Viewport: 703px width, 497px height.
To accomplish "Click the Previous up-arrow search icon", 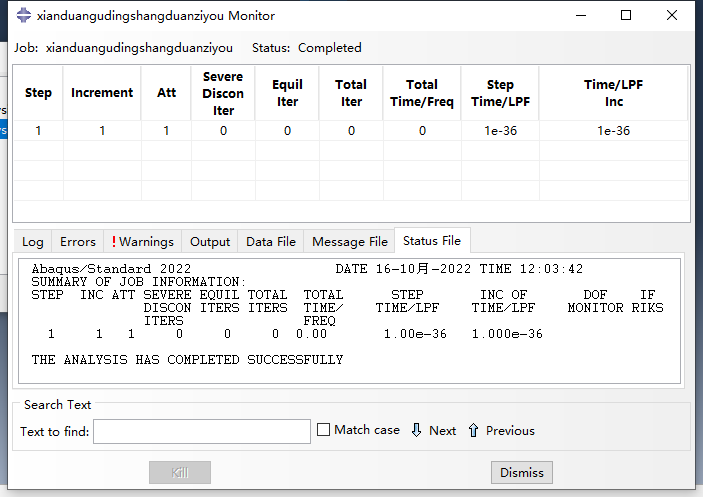I will [473, 430].
